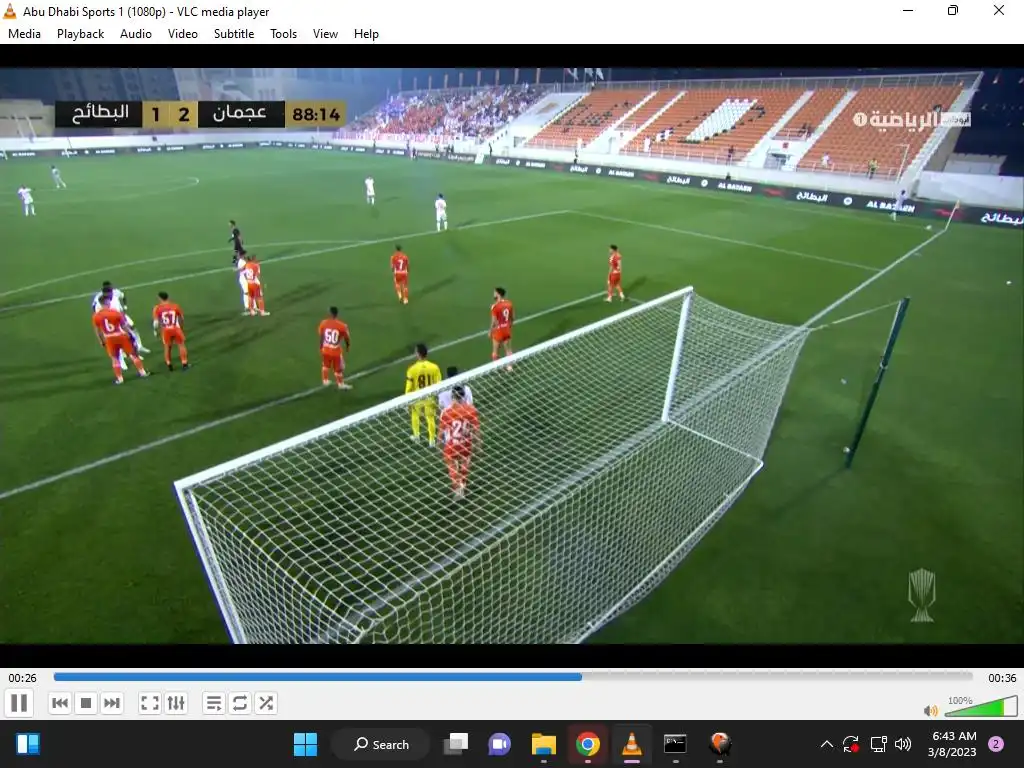The image size is (1024, 768).
Task: Open network status tray icon
Action: [x=878, y=744]
